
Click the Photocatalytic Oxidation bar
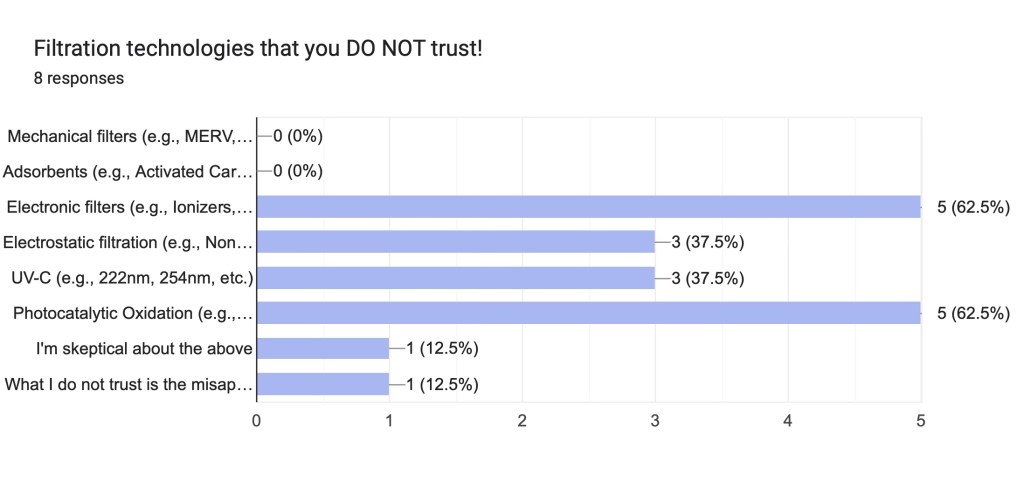[x=589, y=313]
